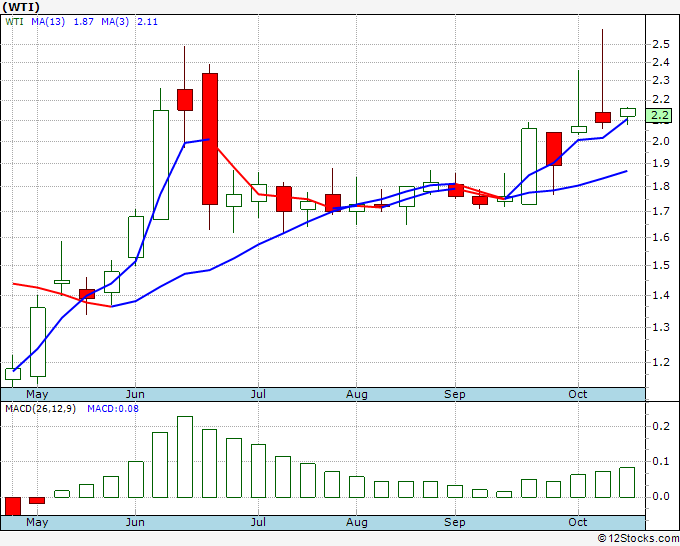Click the MACD(26,12,9) indicator label

(x=40, y=409)
